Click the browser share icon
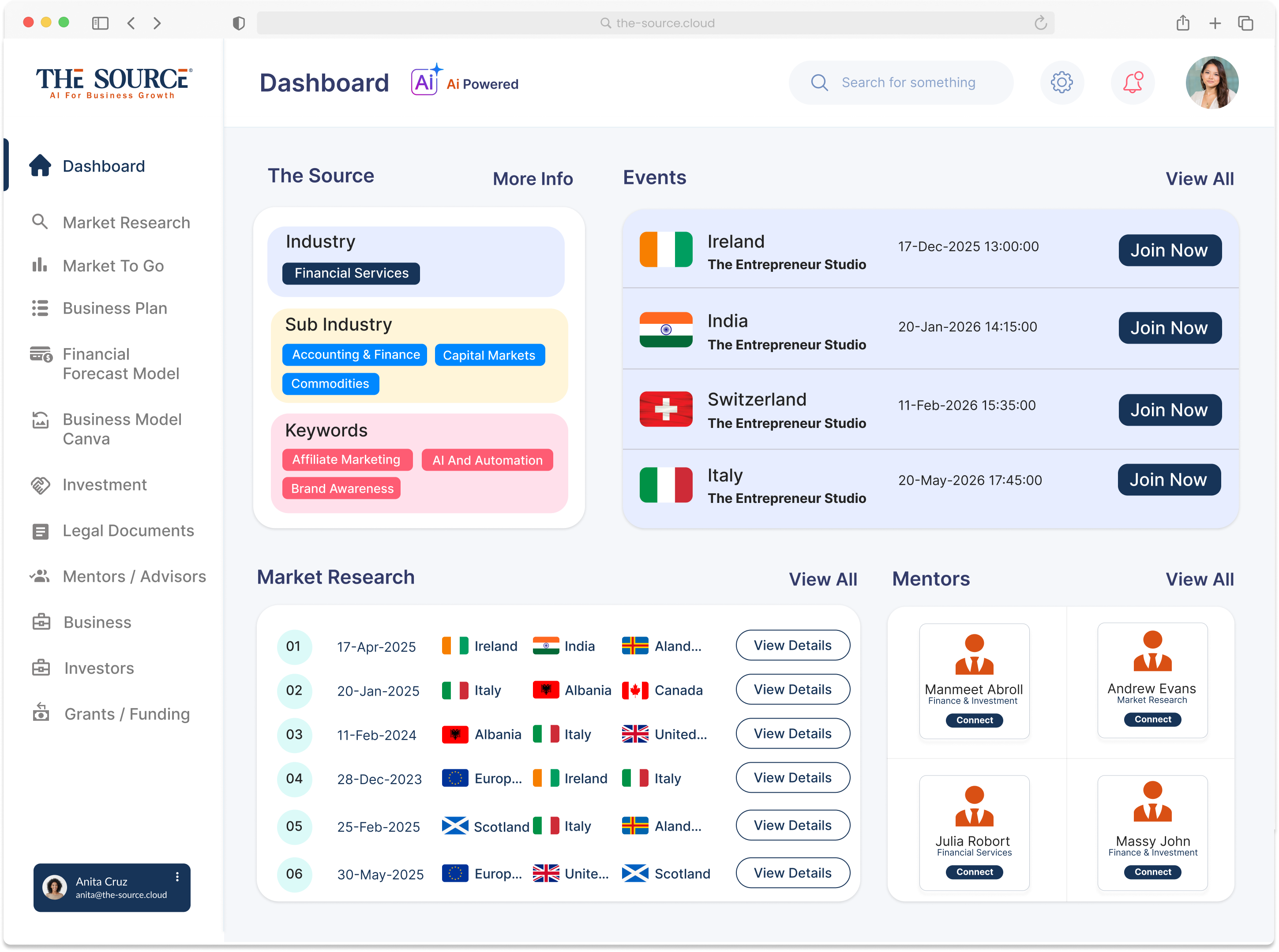1279x952 pixels. [1182, 23]
